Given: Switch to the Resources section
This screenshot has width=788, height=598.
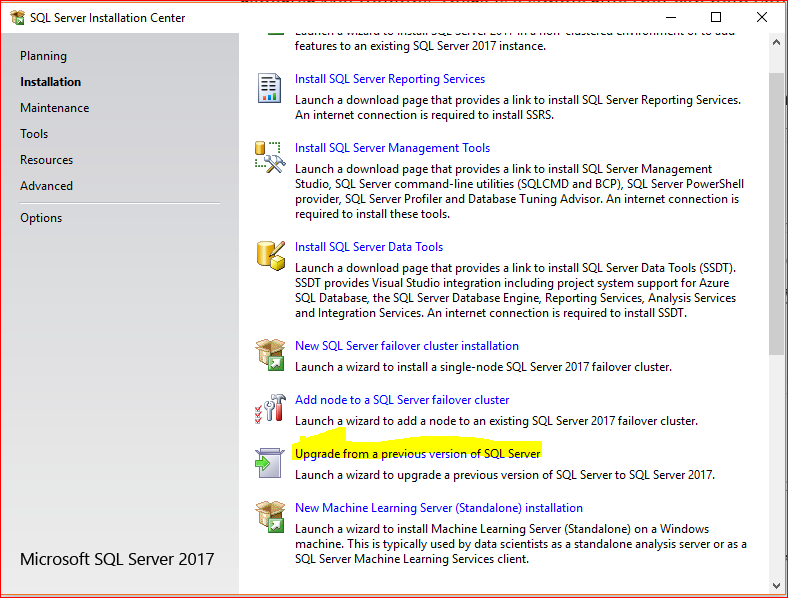Looking at the screenshot, I should pyautogui.click(x=46, y=160).
